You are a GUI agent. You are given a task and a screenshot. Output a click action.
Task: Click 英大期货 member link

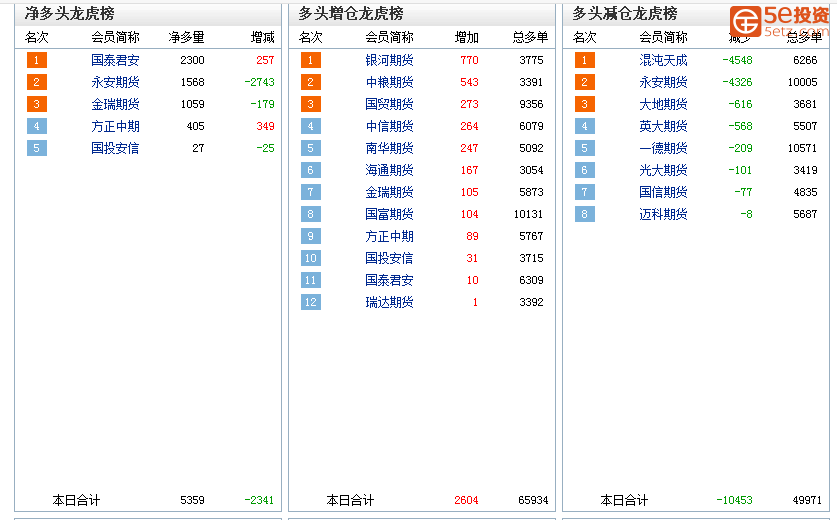pyautogui.click(x=664, y=127)
